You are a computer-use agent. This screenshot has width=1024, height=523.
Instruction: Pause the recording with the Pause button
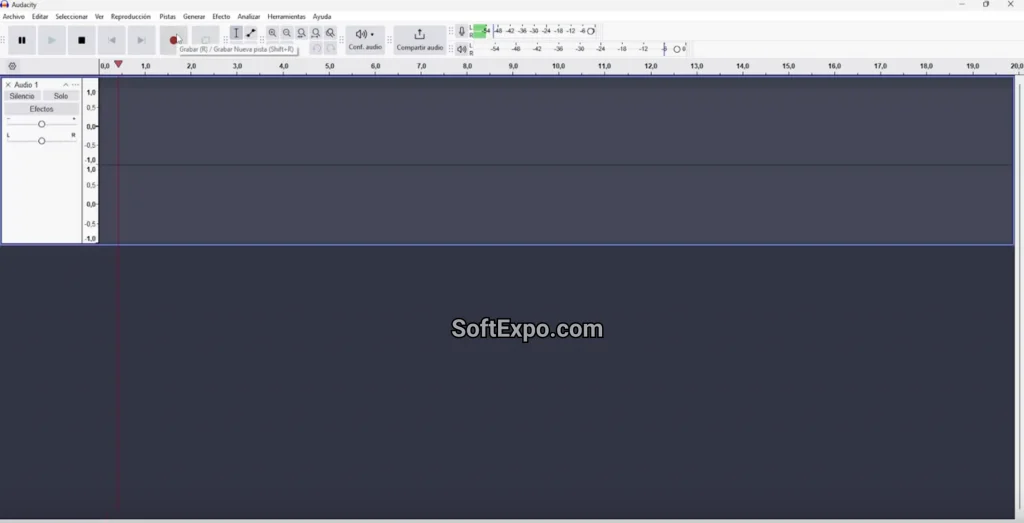pos(22,40)
